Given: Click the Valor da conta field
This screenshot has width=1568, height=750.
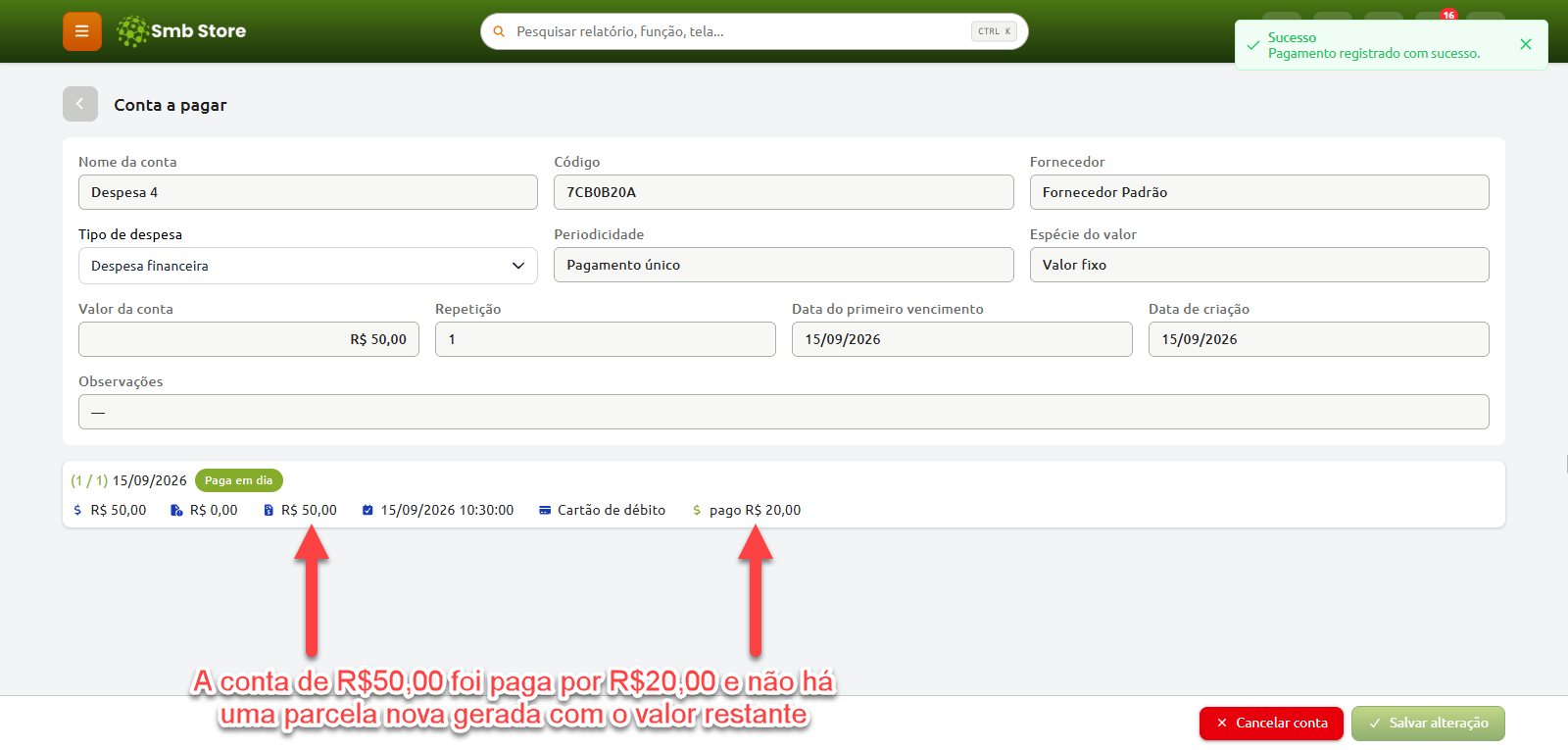Looking at the screenshot, I should pos(249,339).
